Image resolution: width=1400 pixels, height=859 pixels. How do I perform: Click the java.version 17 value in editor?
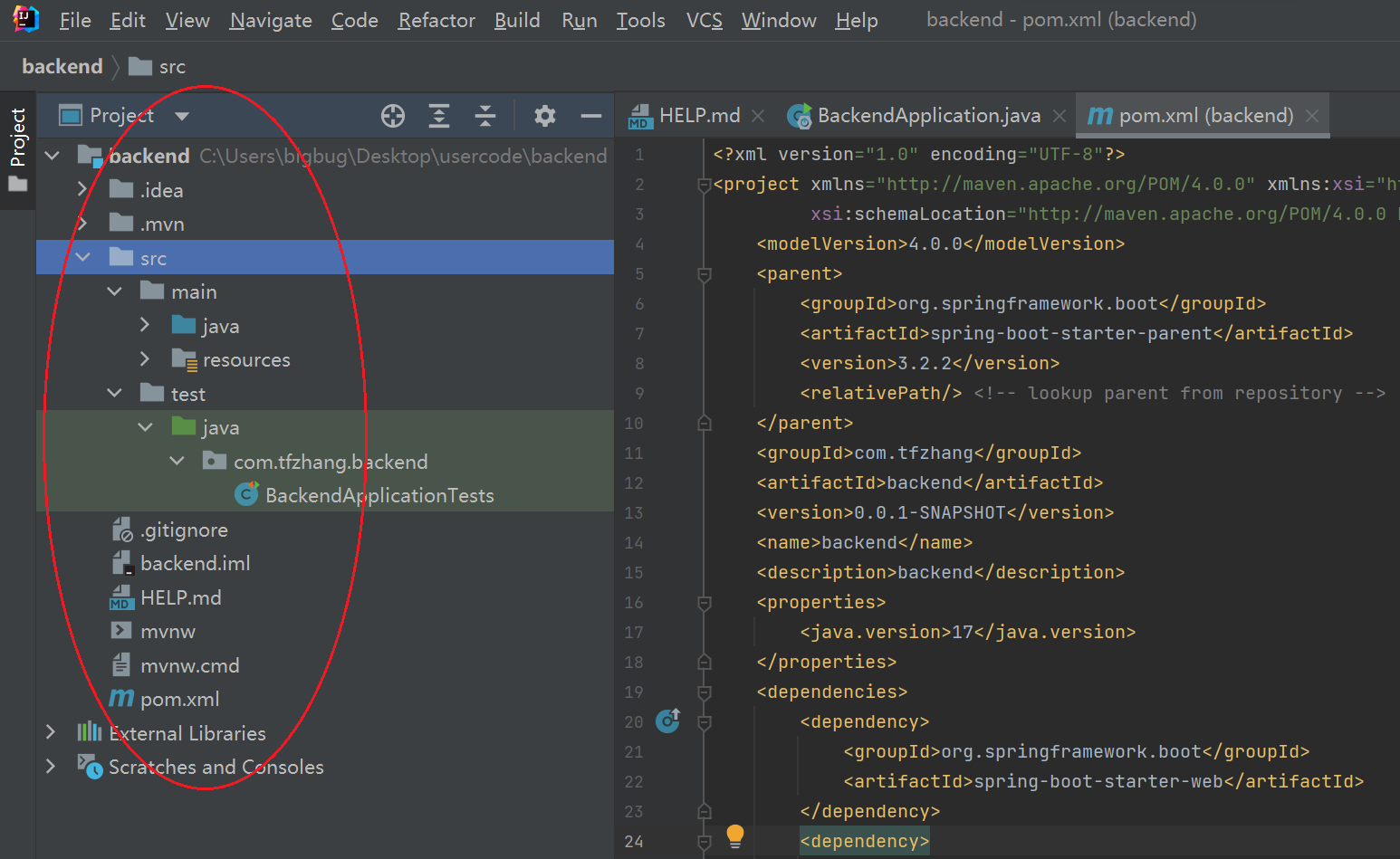tap(962, 632)
